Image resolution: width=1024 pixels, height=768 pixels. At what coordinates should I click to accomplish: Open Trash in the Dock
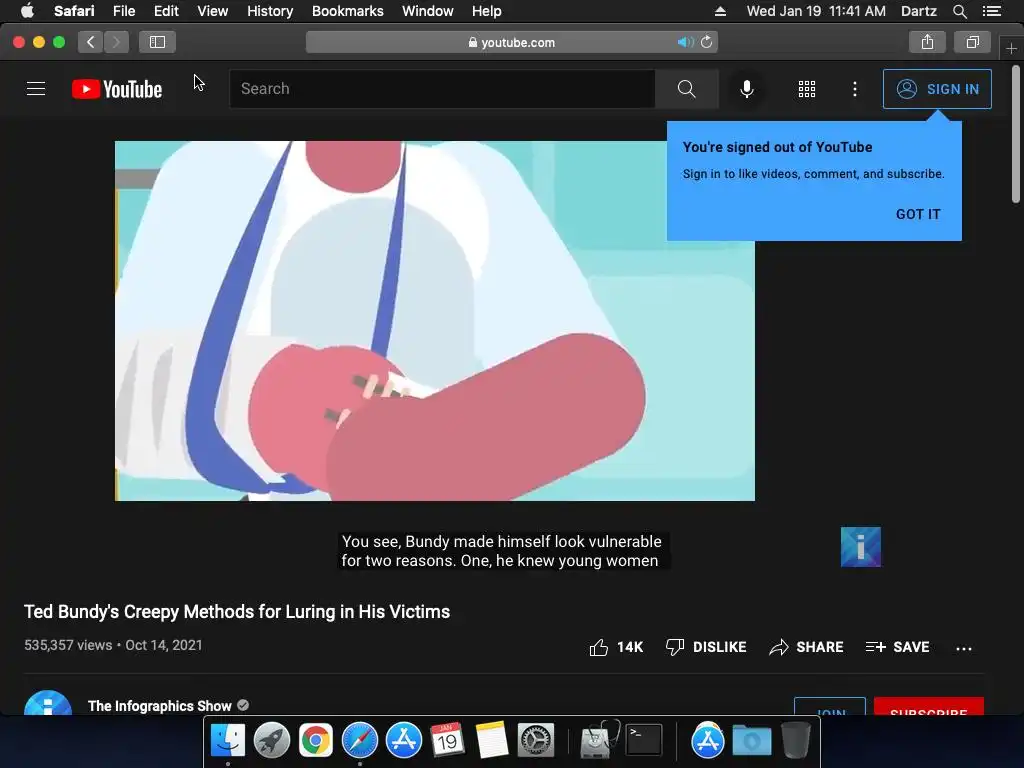(795, 741)
